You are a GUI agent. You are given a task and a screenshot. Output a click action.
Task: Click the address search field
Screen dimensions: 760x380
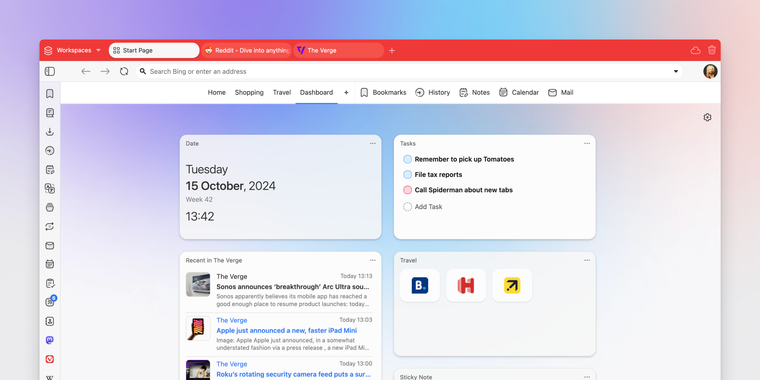pyautogui.click(x=409, y=71)
